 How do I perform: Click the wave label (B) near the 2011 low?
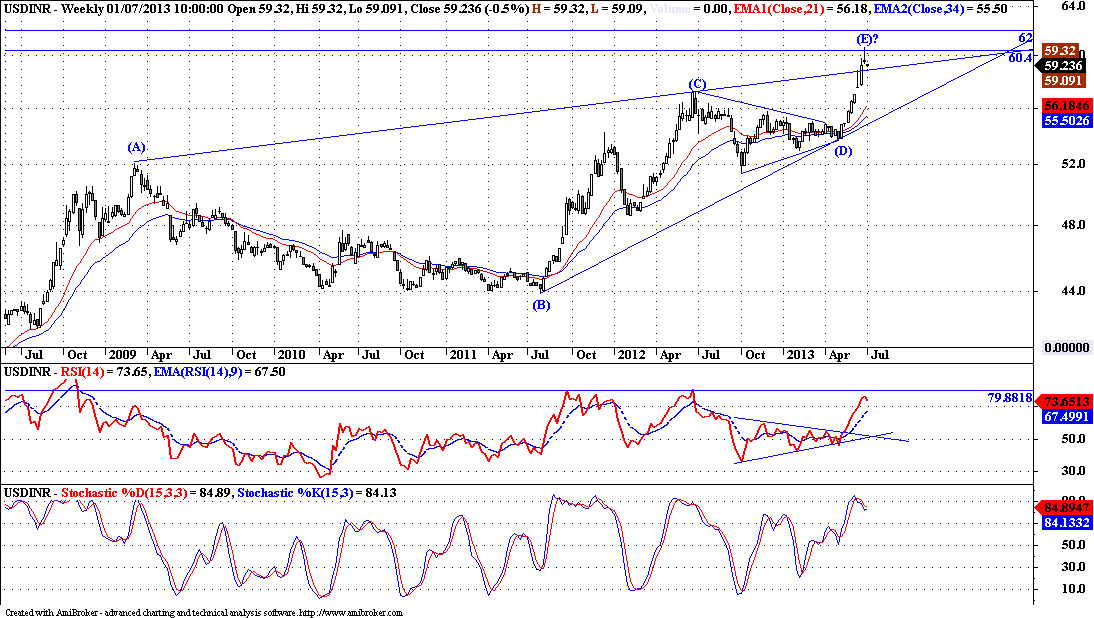[x=541, y=305]
